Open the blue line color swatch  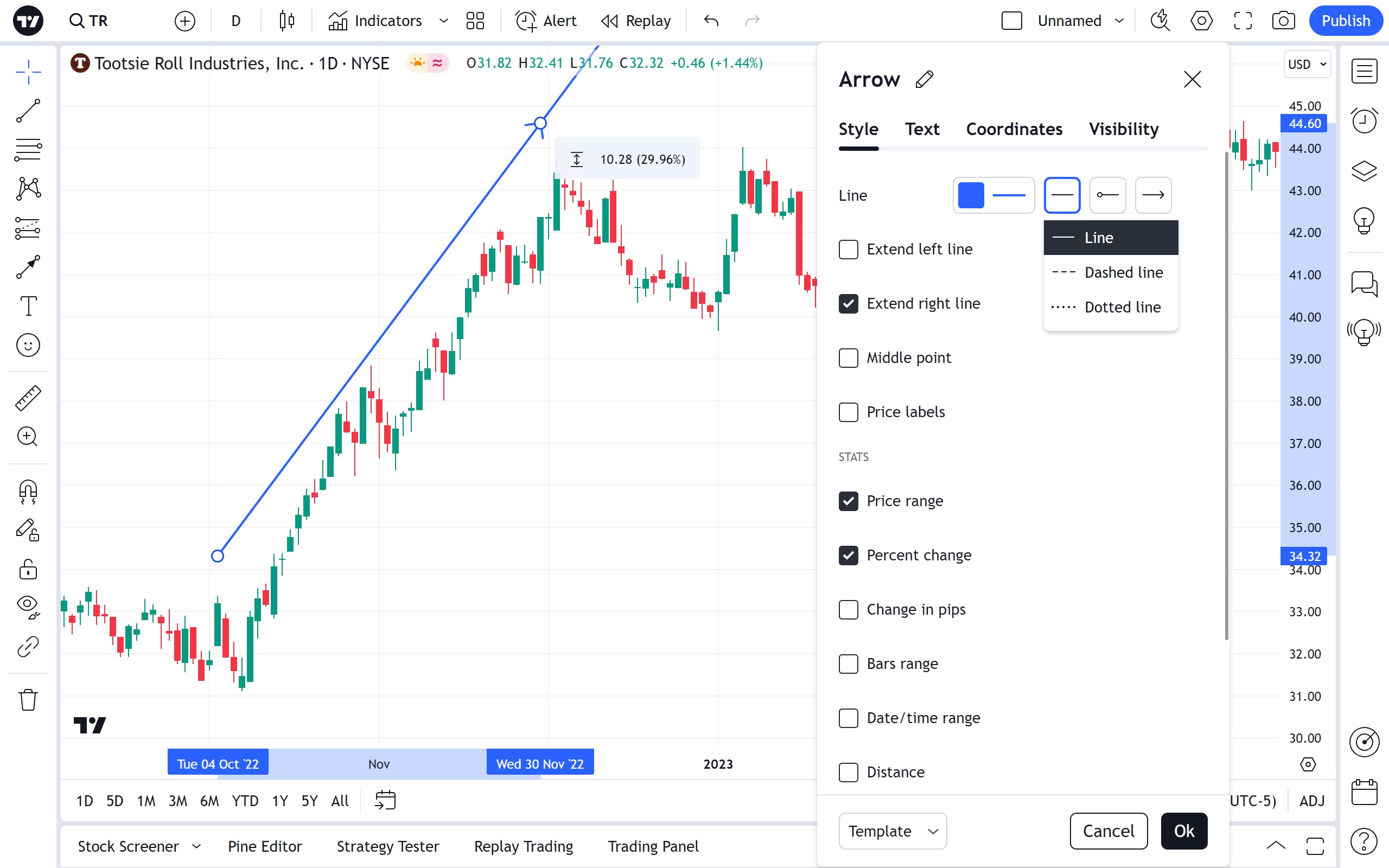(971, 195)
